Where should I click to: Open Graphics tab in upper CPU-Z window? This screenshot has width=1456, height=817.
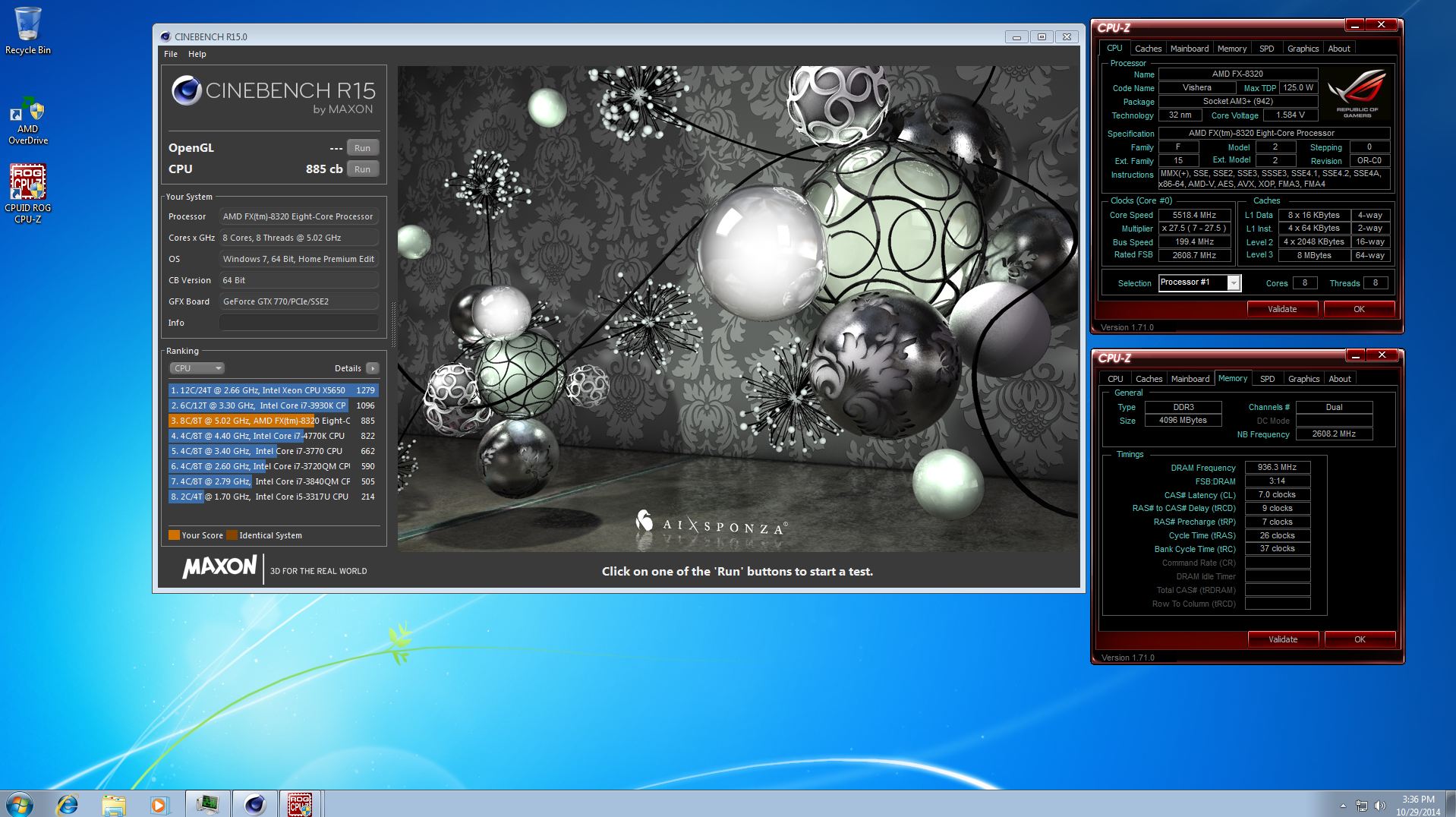1303,49
